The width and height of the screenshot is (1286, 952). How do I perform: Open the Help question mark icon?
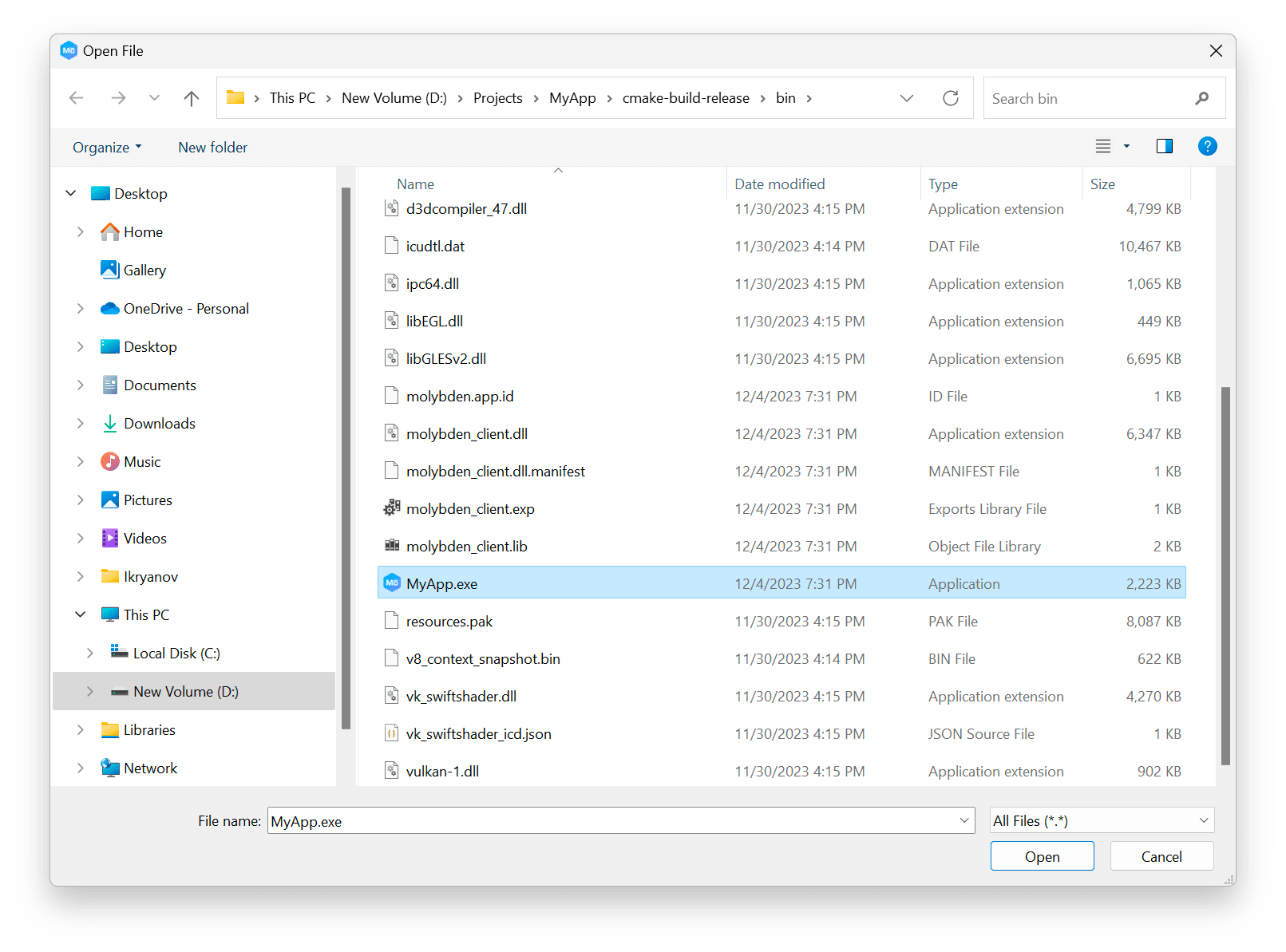[x=1208, y=146]
